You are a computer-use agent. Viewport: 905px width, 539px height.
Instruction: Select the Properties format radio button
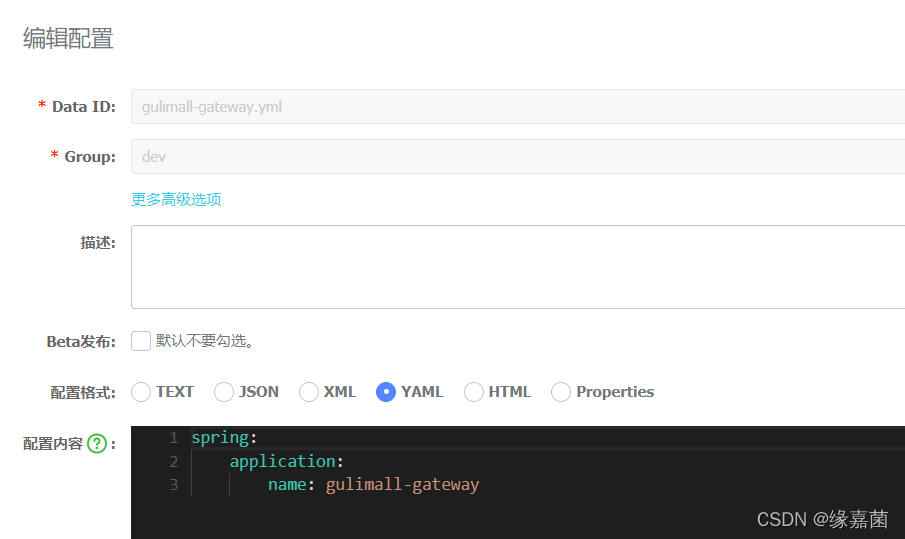561,392
